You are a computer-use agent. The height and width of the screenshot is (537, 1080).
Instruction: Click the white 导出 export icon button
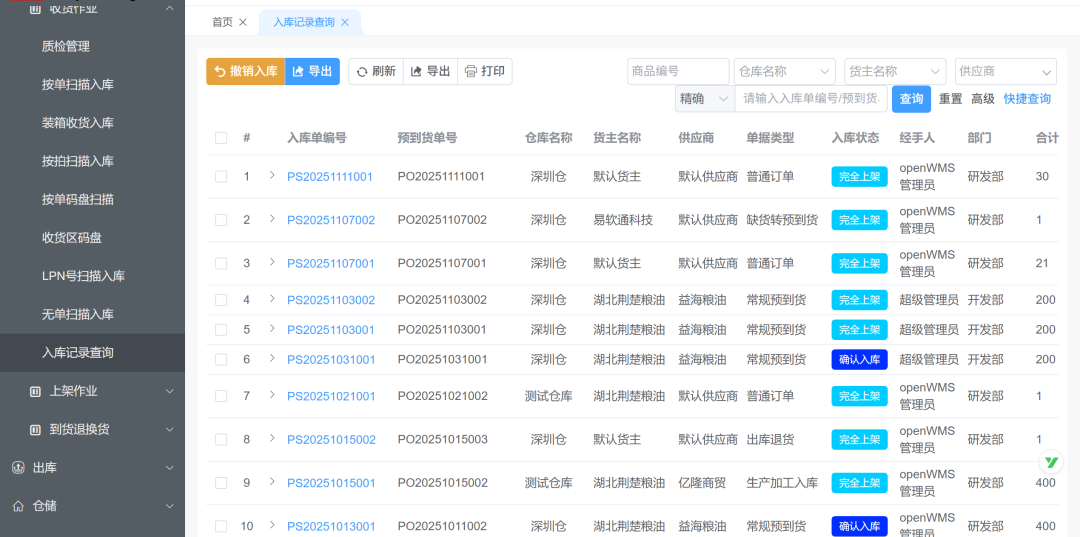[430, 72]
